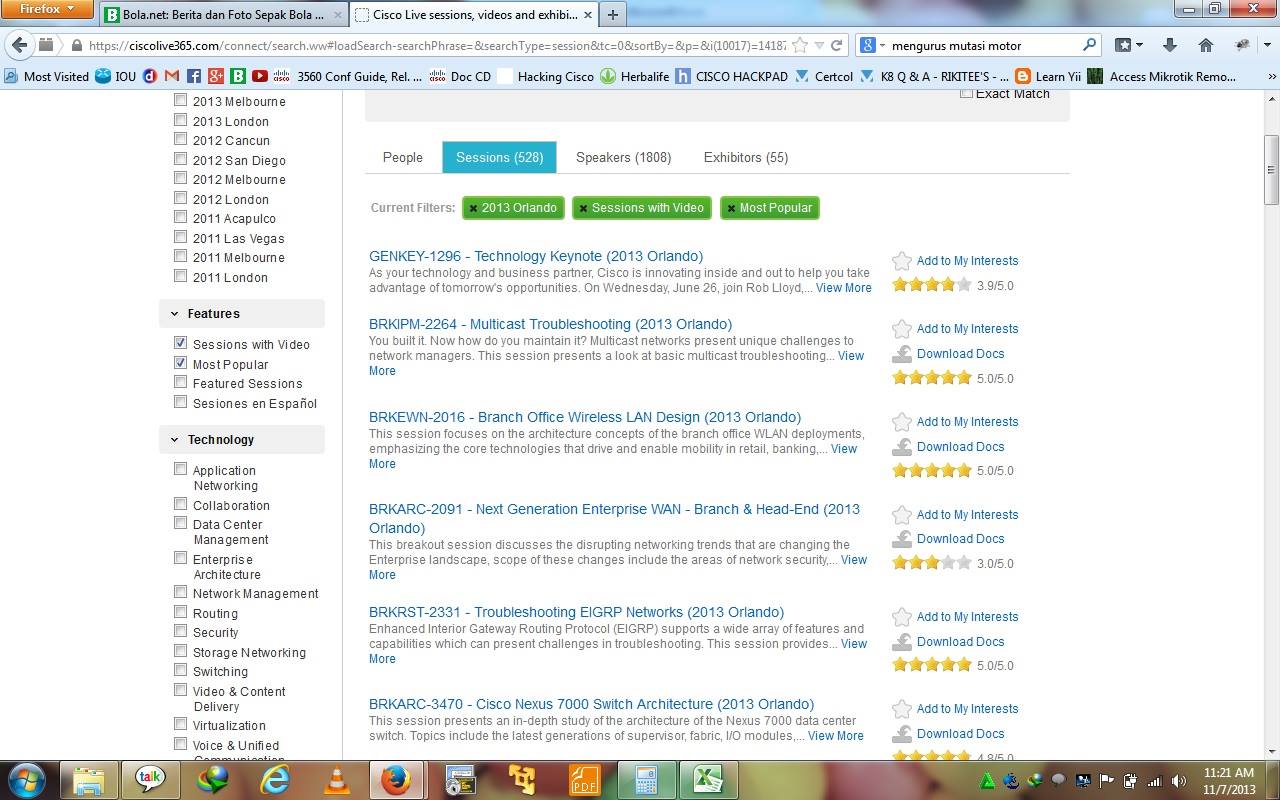Check the 2012 San Diego checkbox
The image size is (1280, 800).
tap(181, 159)
